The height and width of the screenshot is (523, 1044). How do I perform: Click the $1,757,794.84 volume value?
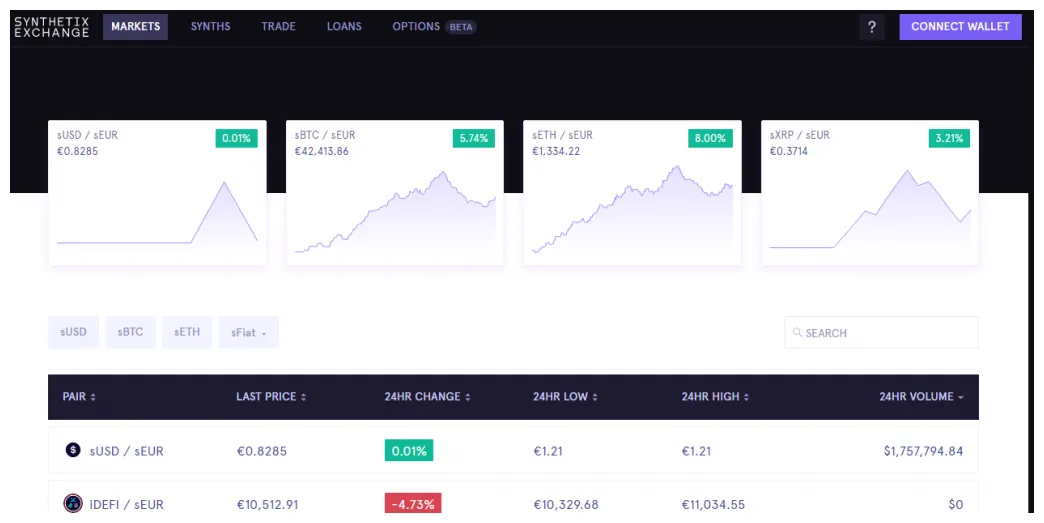click(x=923, y=451)
